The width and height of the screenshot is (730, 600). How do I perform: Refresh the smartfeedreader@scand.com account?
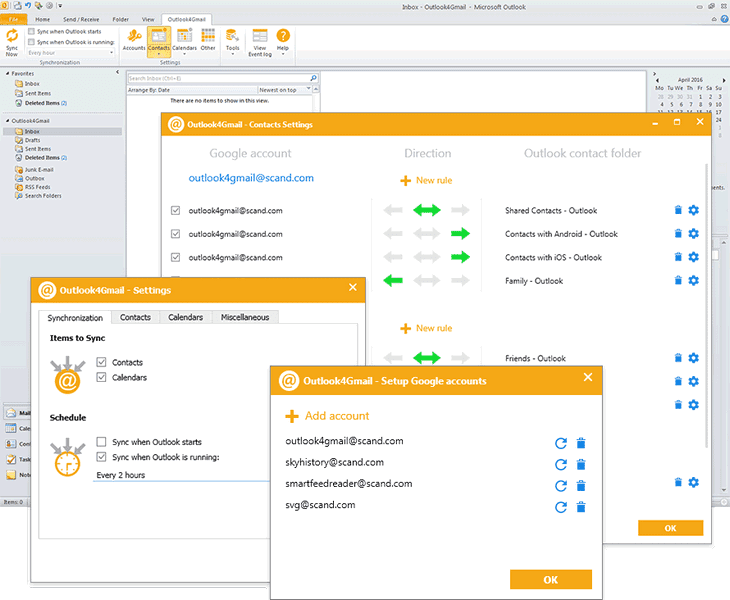coord(561,486)
